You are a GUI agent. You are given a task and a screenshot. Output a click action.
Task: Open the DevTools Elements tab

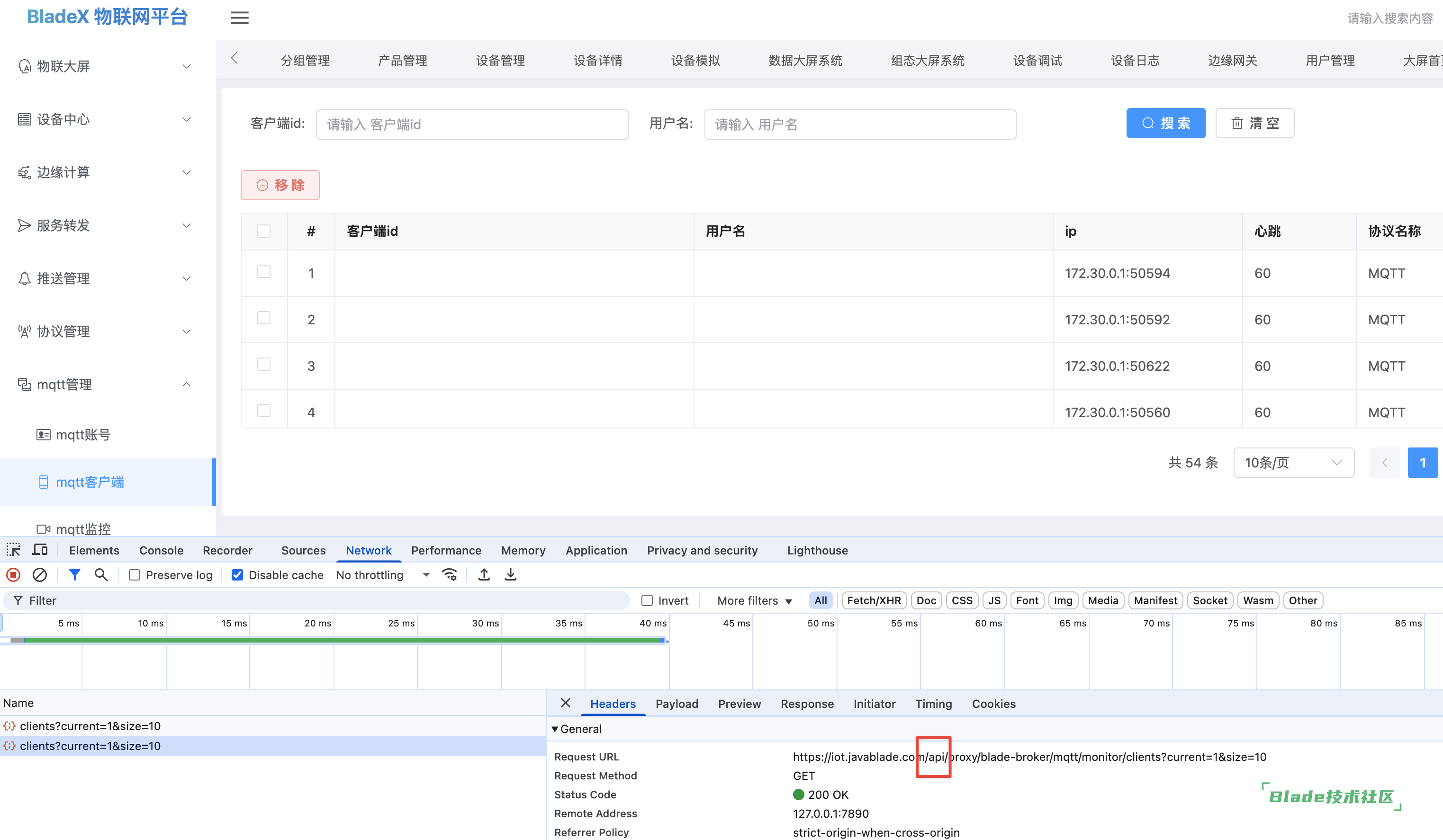coord(94,550)
